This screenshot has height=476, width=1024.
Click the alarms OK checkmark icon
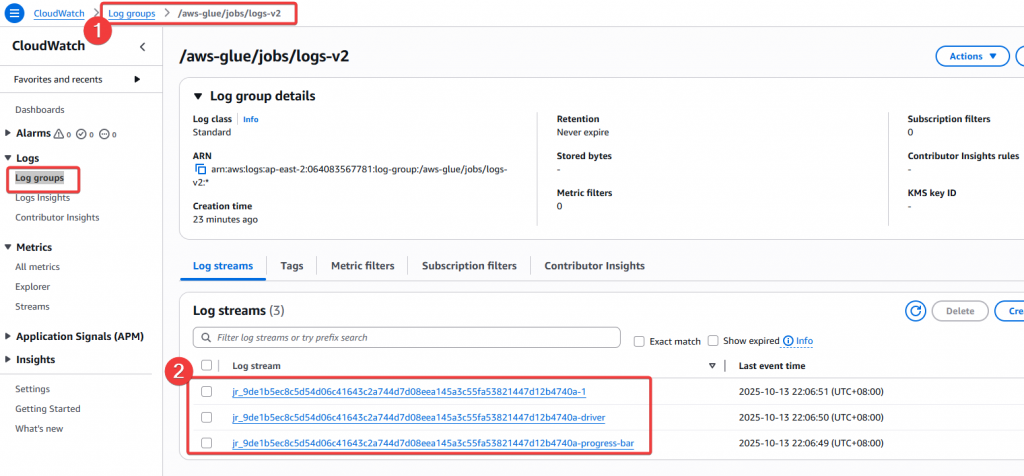[82, 134]
